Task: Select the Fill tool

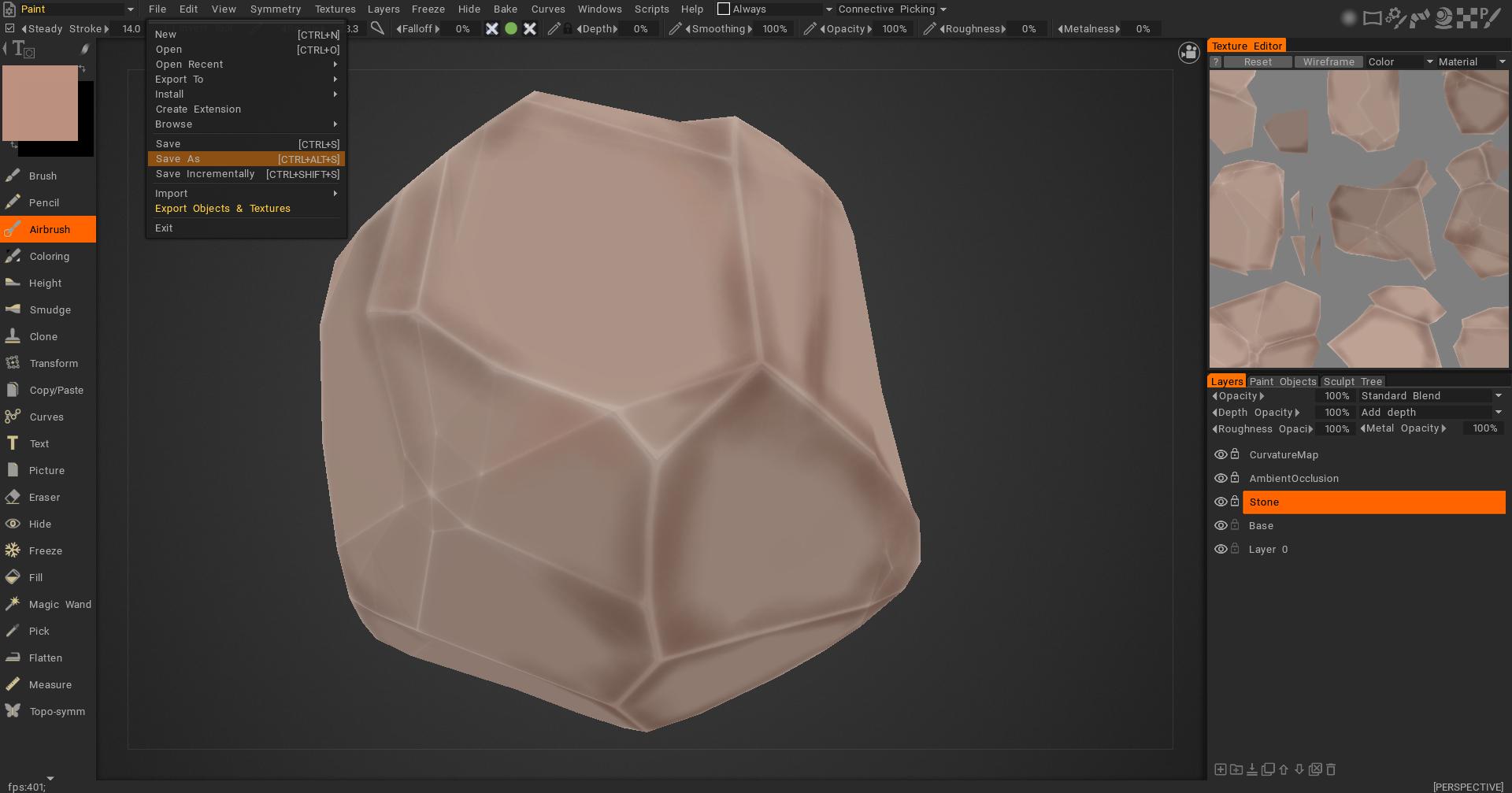Action: tap(48, 577)
